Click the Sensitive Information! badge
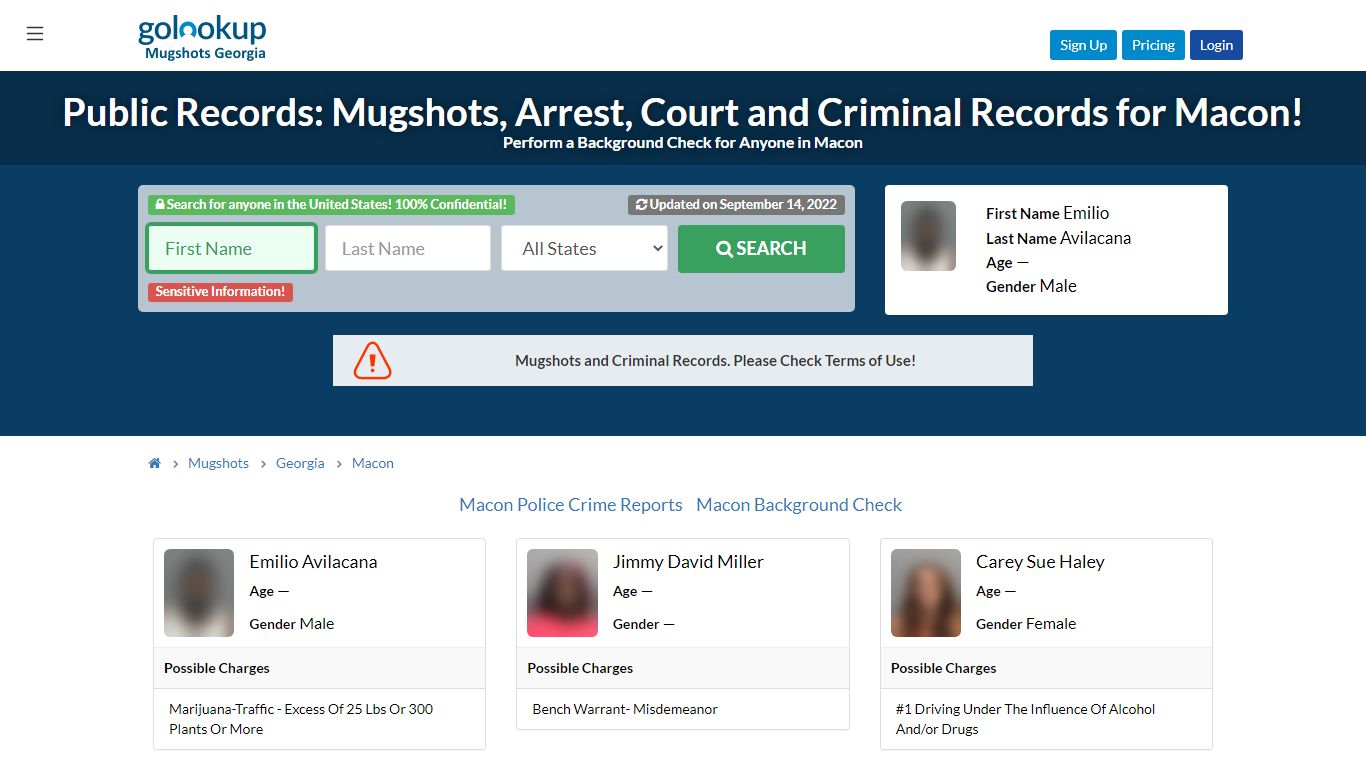Viewport: 1366px width, 768px height. 220,292
